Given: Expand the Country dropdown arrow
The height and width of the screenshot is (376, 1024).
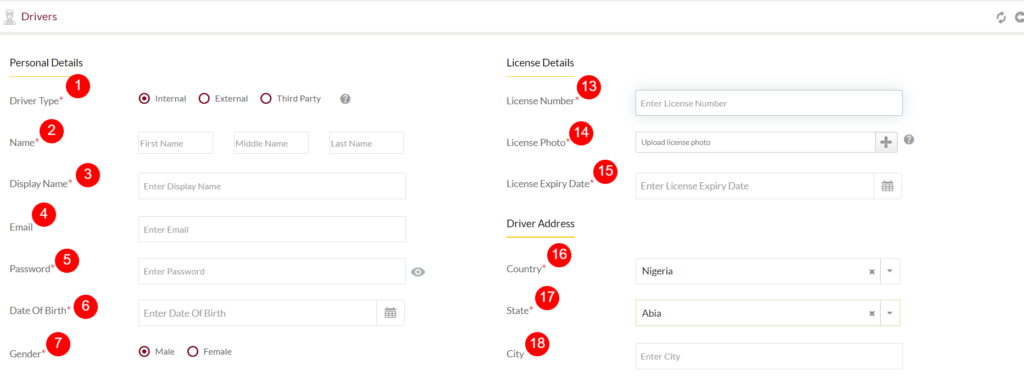Looking at the screenshot, I should [890, 272].
